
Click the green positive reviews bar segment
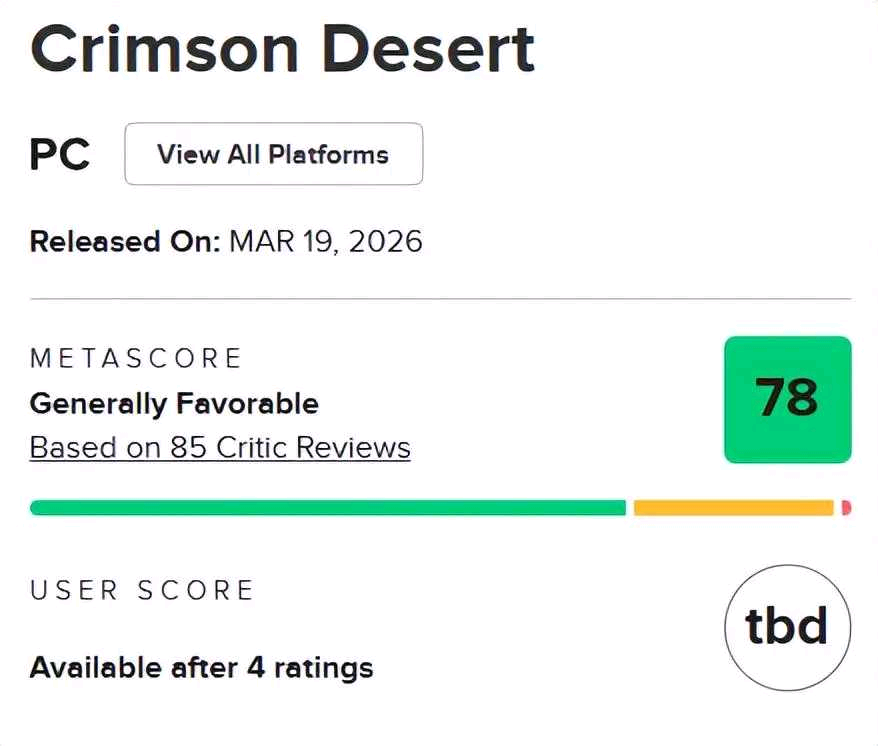[x=327, y=508]
